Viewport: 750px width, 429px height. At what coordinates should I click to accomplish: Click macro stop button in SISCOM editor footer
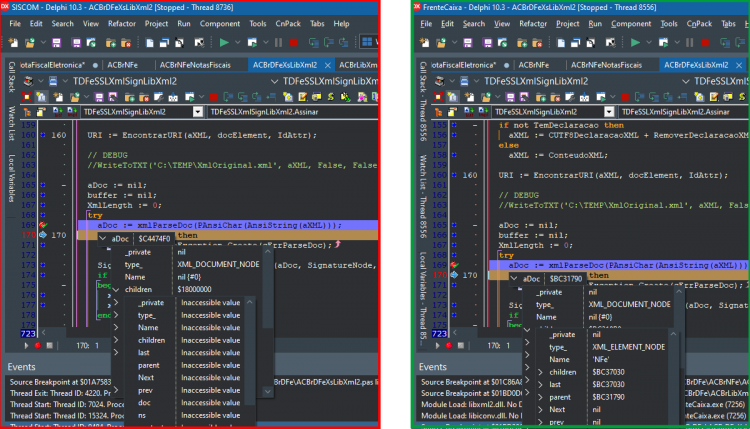[x=49, y=345]
